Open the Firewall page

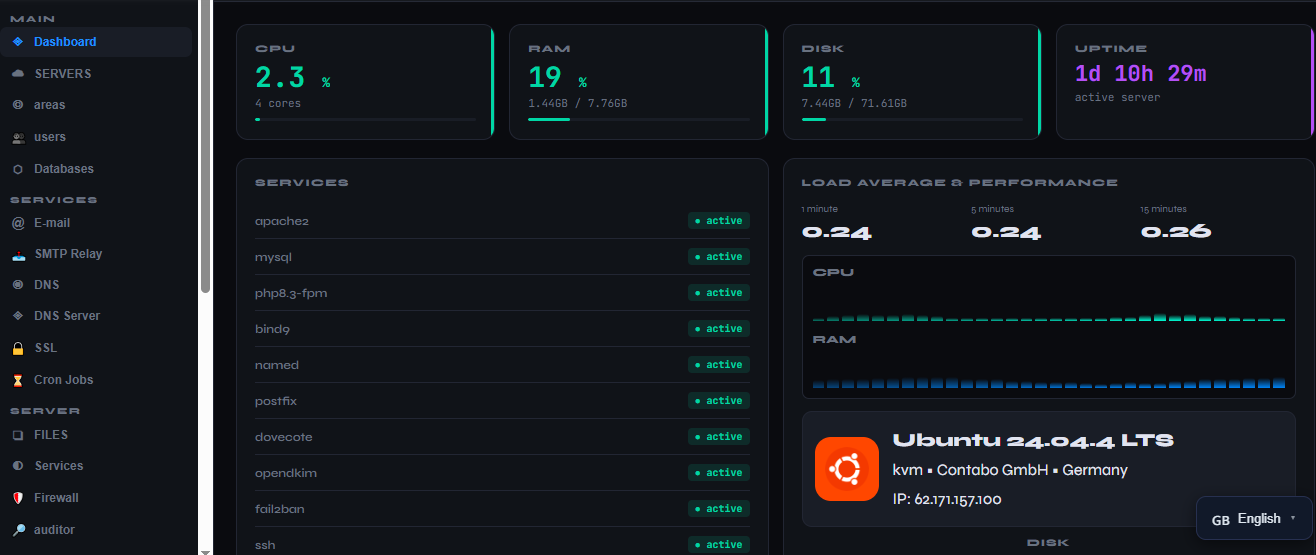[97, 498]
